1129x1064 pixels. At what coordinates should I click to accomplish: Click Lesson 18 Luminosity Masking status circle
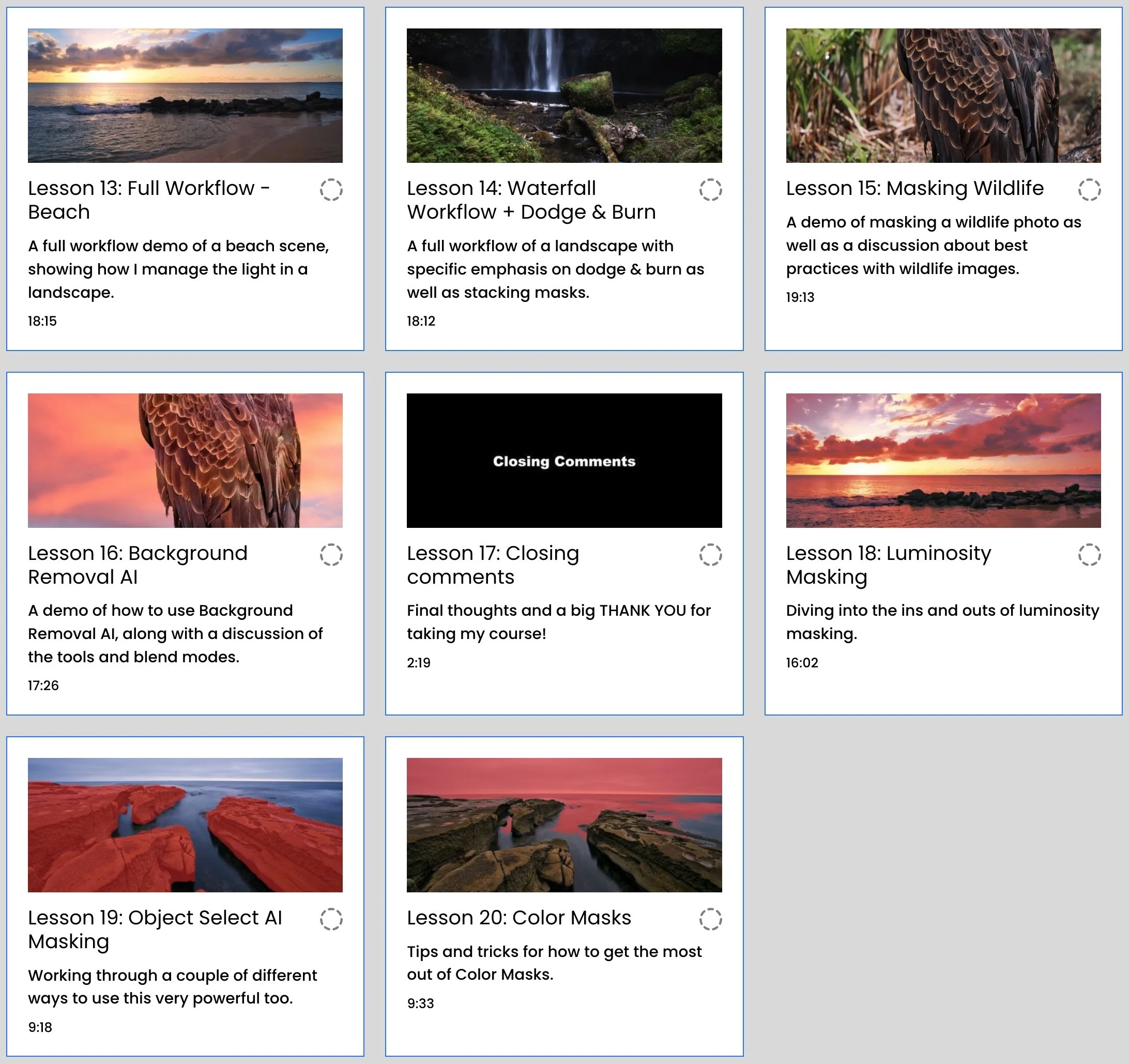(1089, 554)
